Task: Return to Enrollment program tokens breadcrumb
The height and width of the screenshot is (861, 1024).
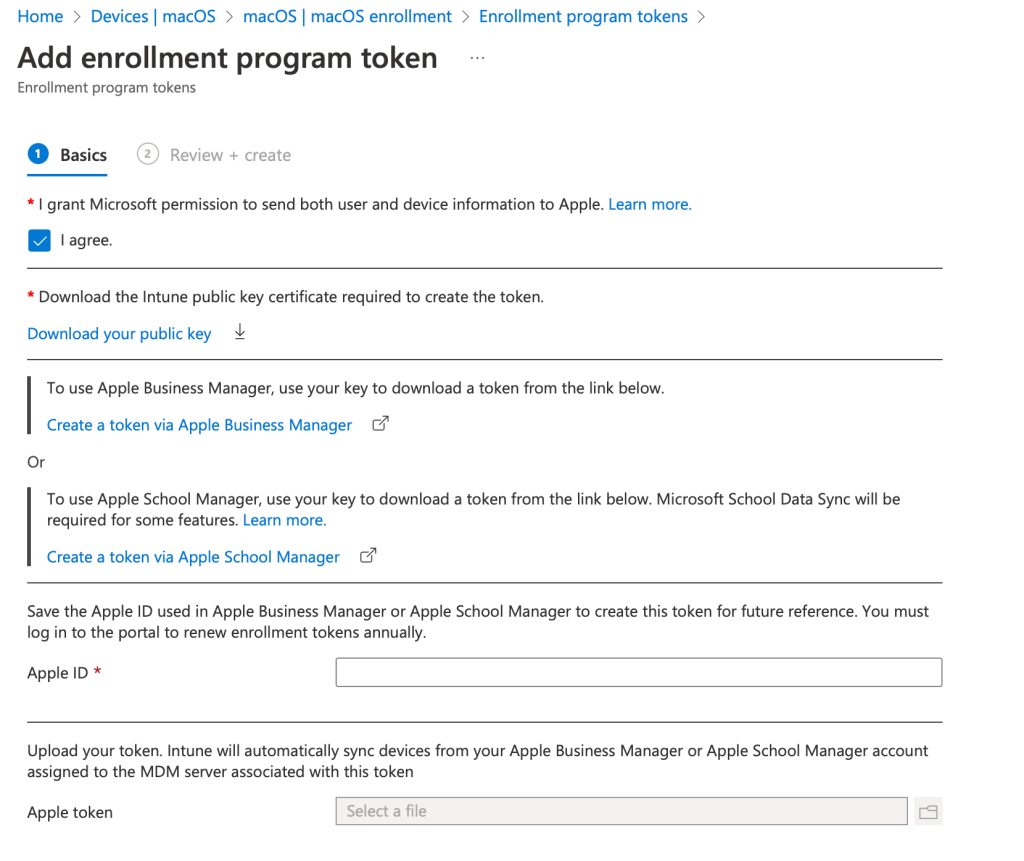Action: 583,17
